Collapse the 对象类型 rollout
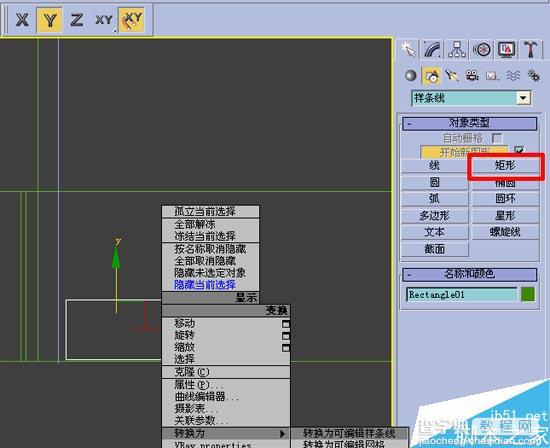Viewport: 550px width, 448px height. pyautogui.click(x=469, y=123)
